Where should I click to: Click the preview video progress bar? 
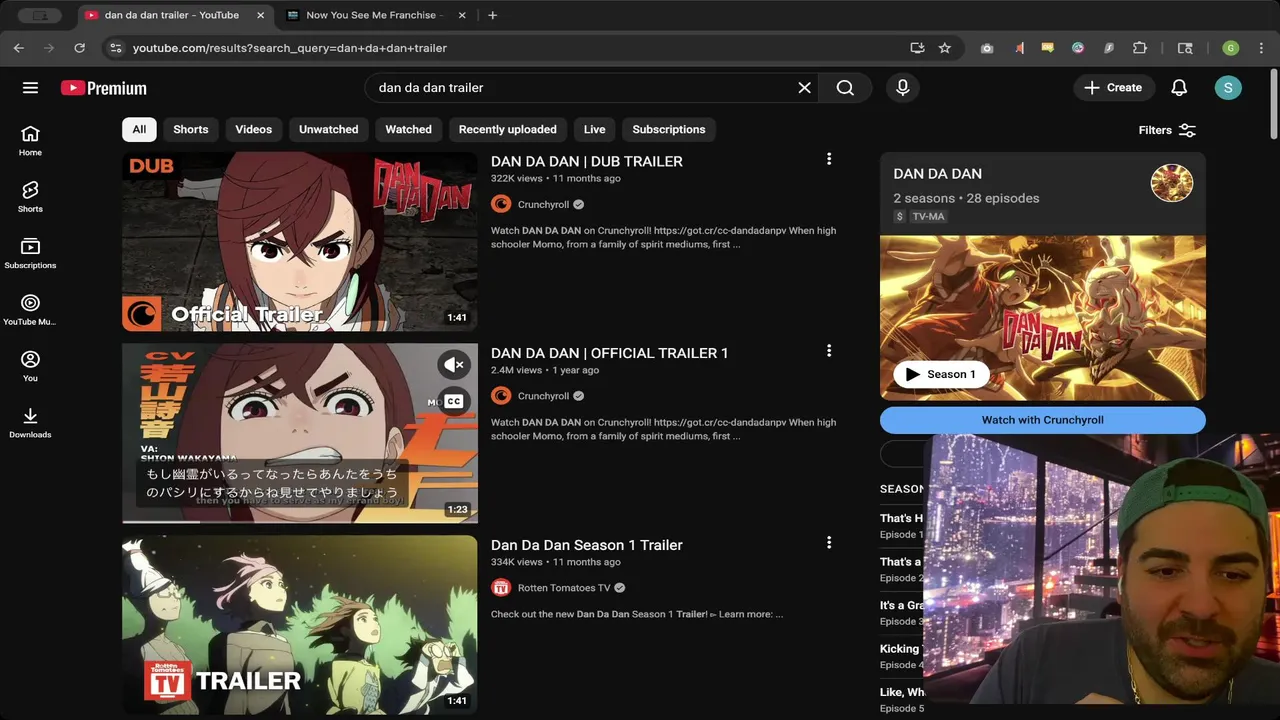[x=300, y=521]
